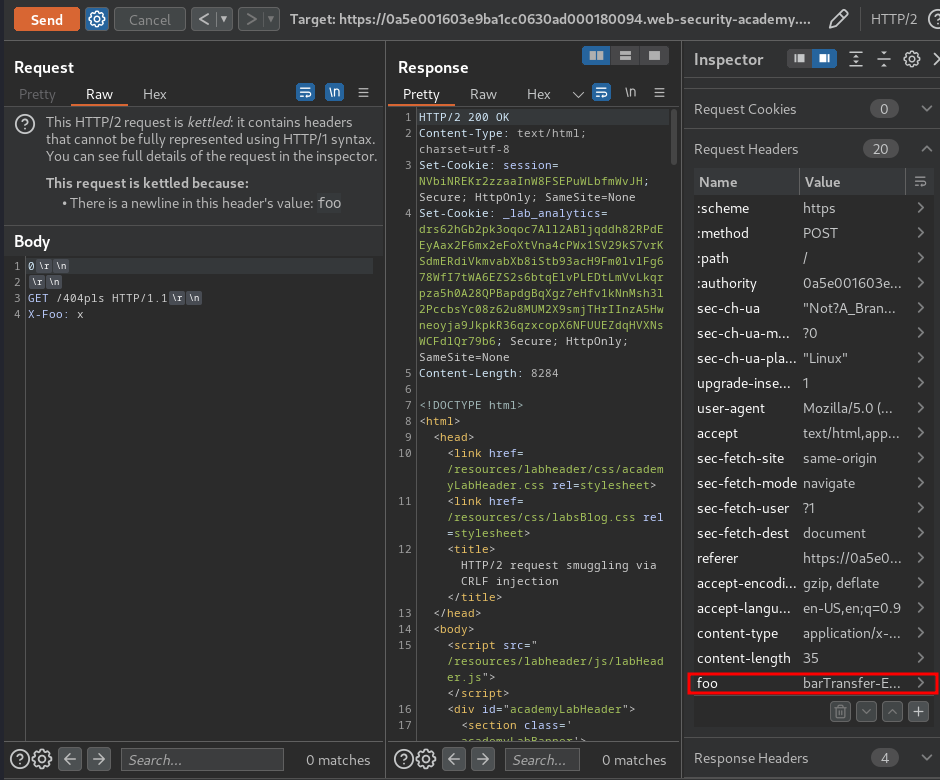Select the referer header row
Viewport: 940px width, 780px height.
pyautogui.click(x=813, y=558)
